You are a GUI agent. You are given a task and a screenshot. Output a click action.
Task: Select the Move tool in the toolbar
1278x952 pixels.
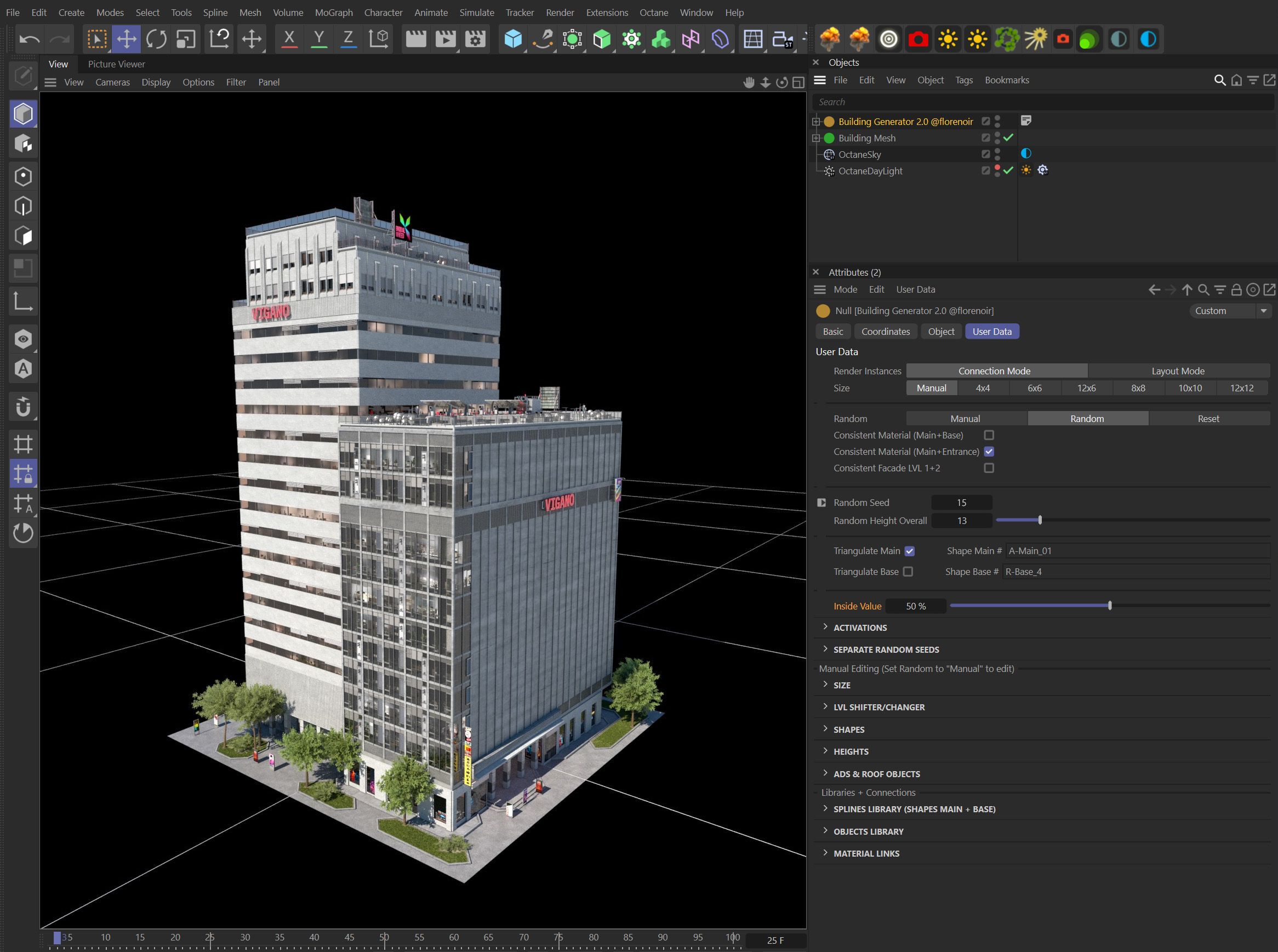pos(126,38)
